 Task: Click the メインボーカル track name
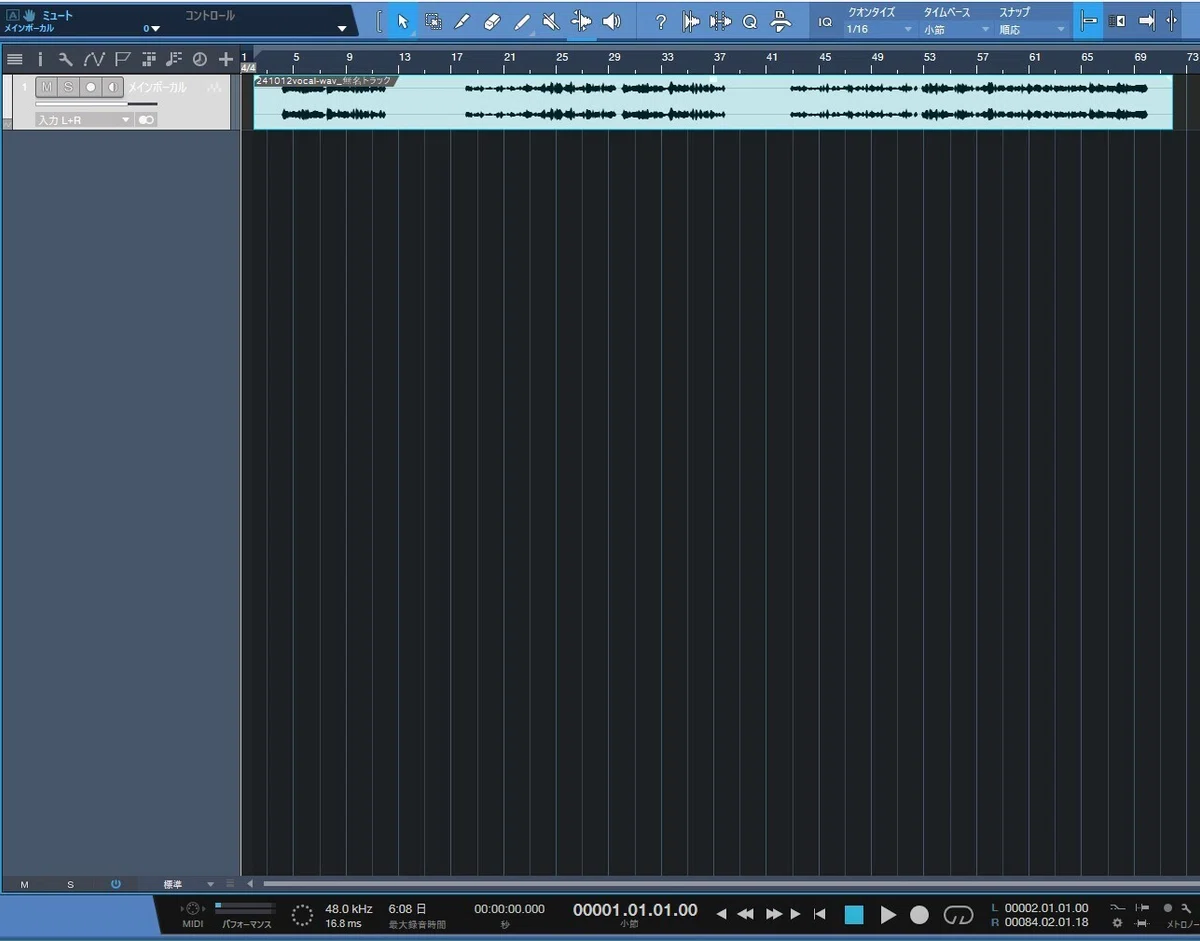point(157,87)
